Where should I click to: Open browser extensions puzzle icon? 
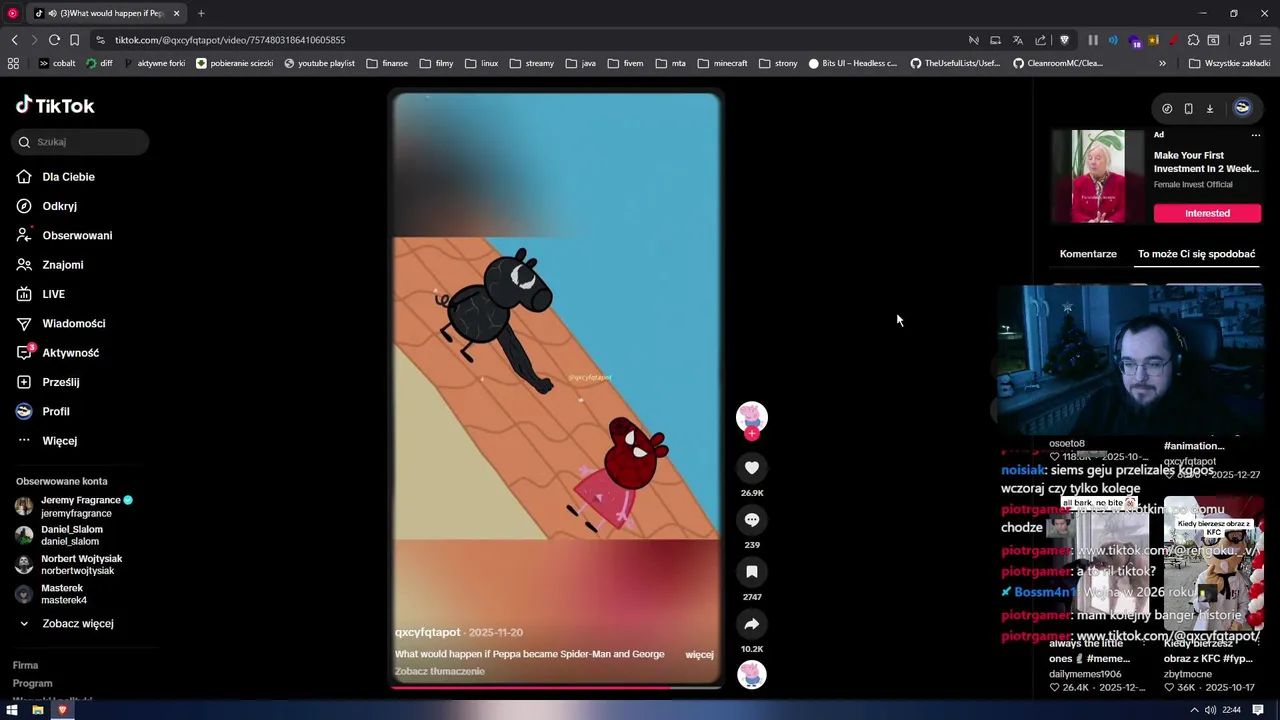tap(1193, 40)
